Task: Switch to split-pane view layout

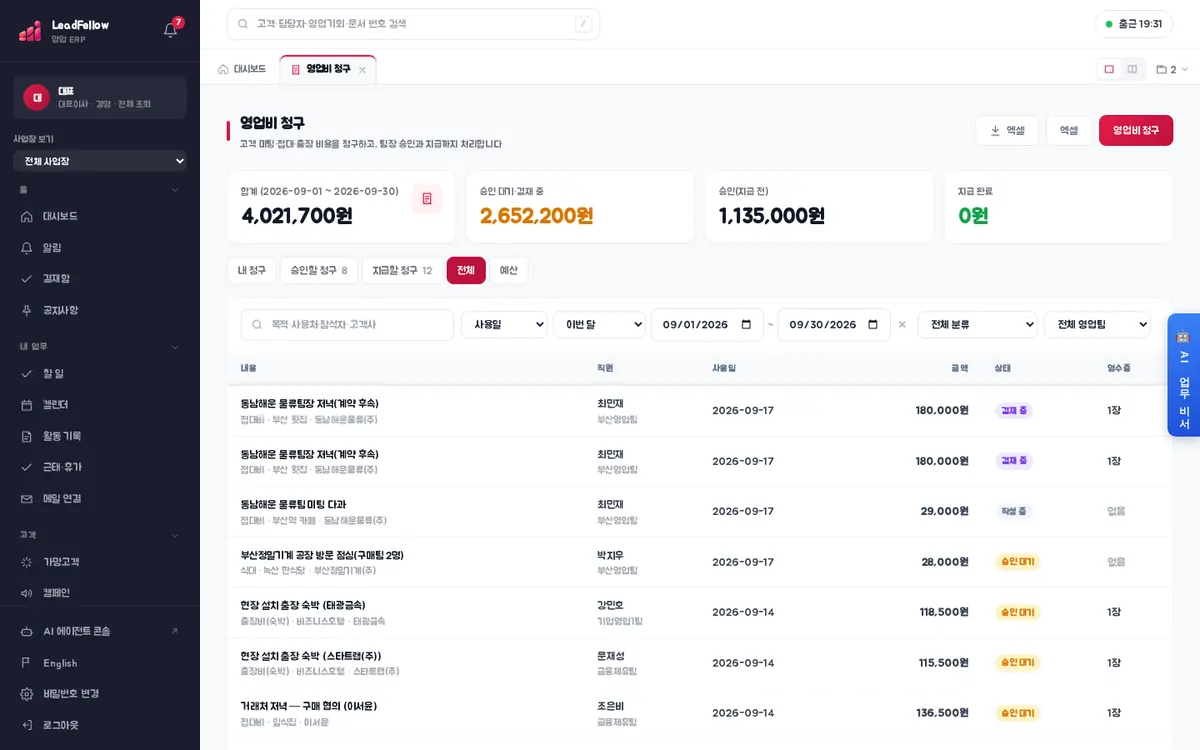Action: click(1132, 69)
